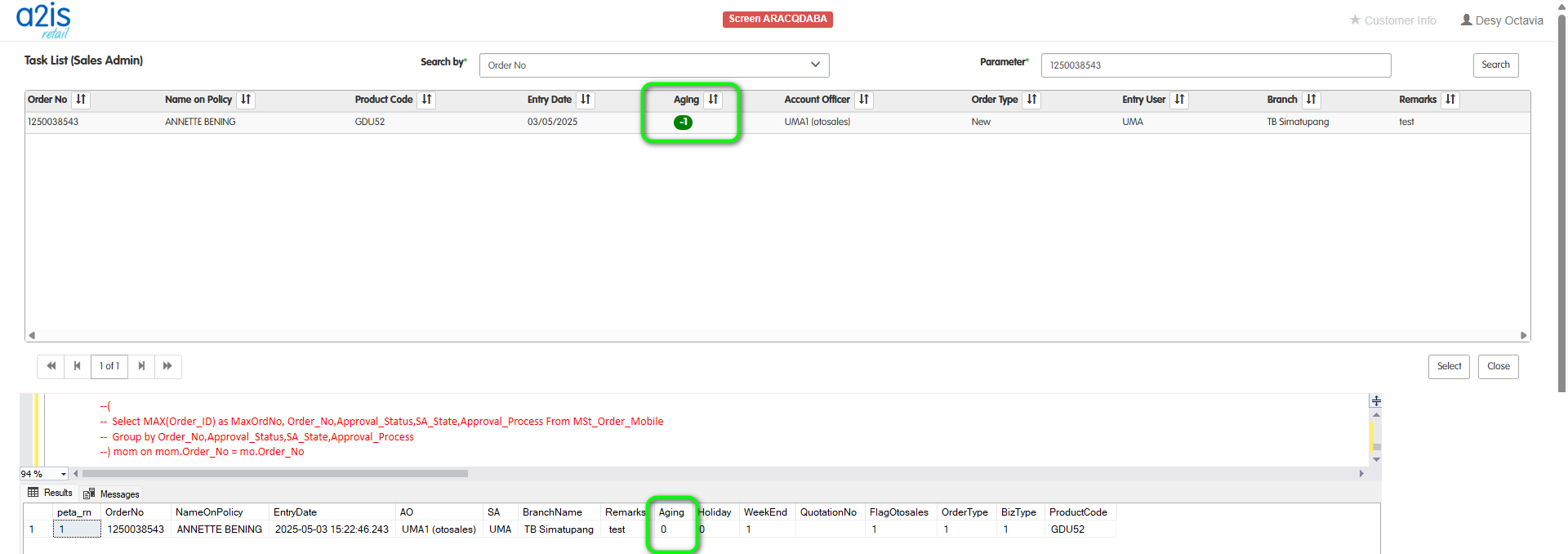The image size is (1568, 554).
Task: Click the New order type cell
Action: click(981, 122)
